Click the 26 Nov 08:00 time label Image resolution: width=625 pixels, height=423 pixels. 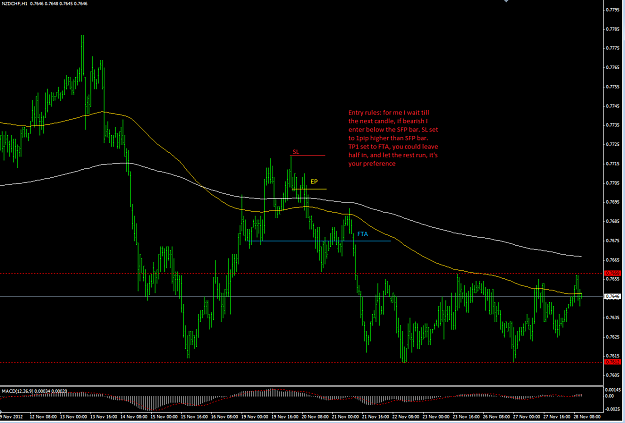[495, 417]
